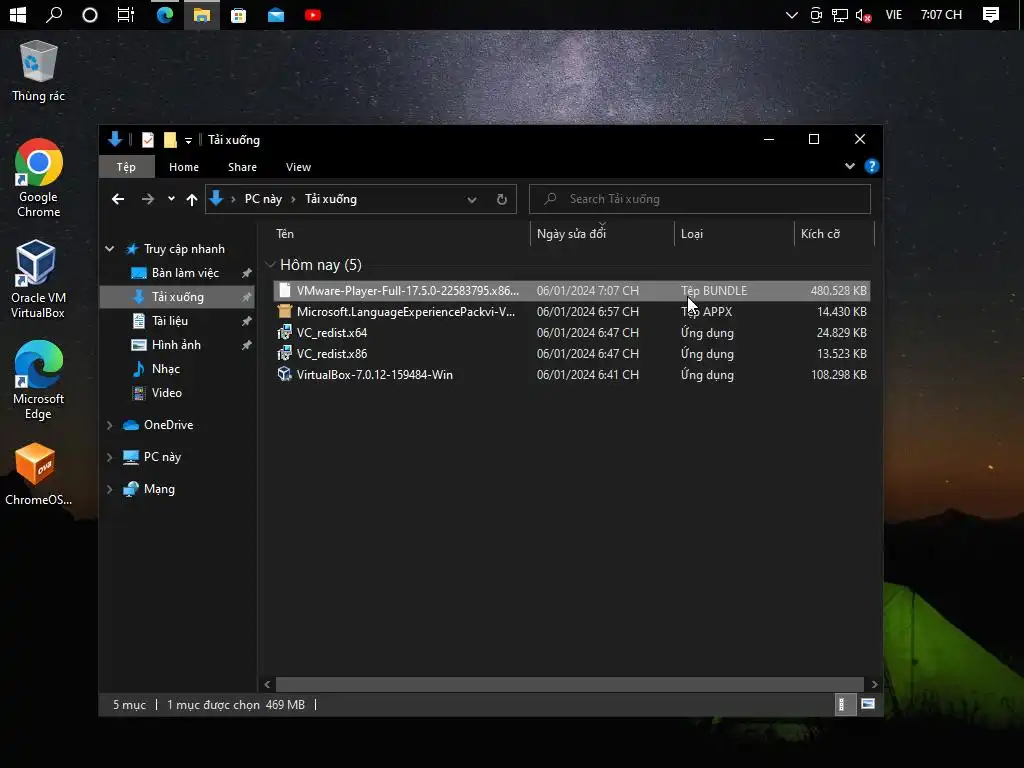Click the Properties quick access toolbar icon
The height and width of the screenshot is (768, 1024).
[x=148, y=140]
